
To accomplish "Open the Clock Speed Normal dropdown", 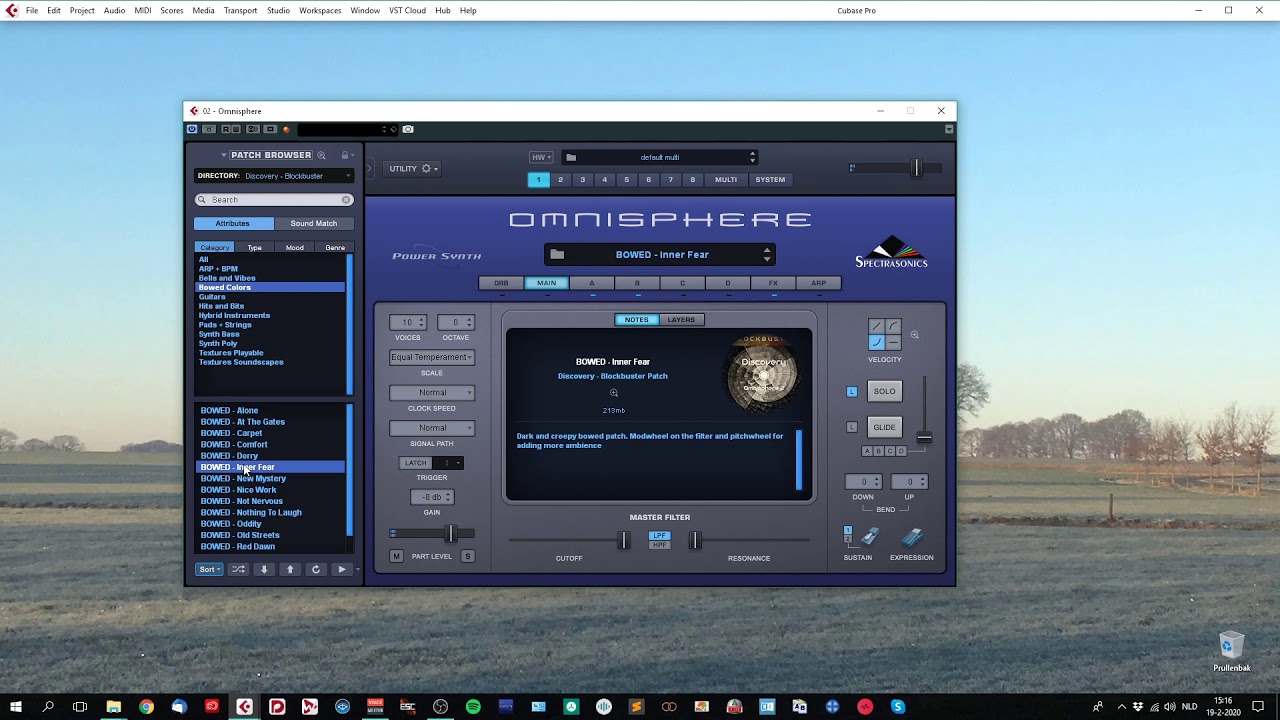I will (432, 393).
